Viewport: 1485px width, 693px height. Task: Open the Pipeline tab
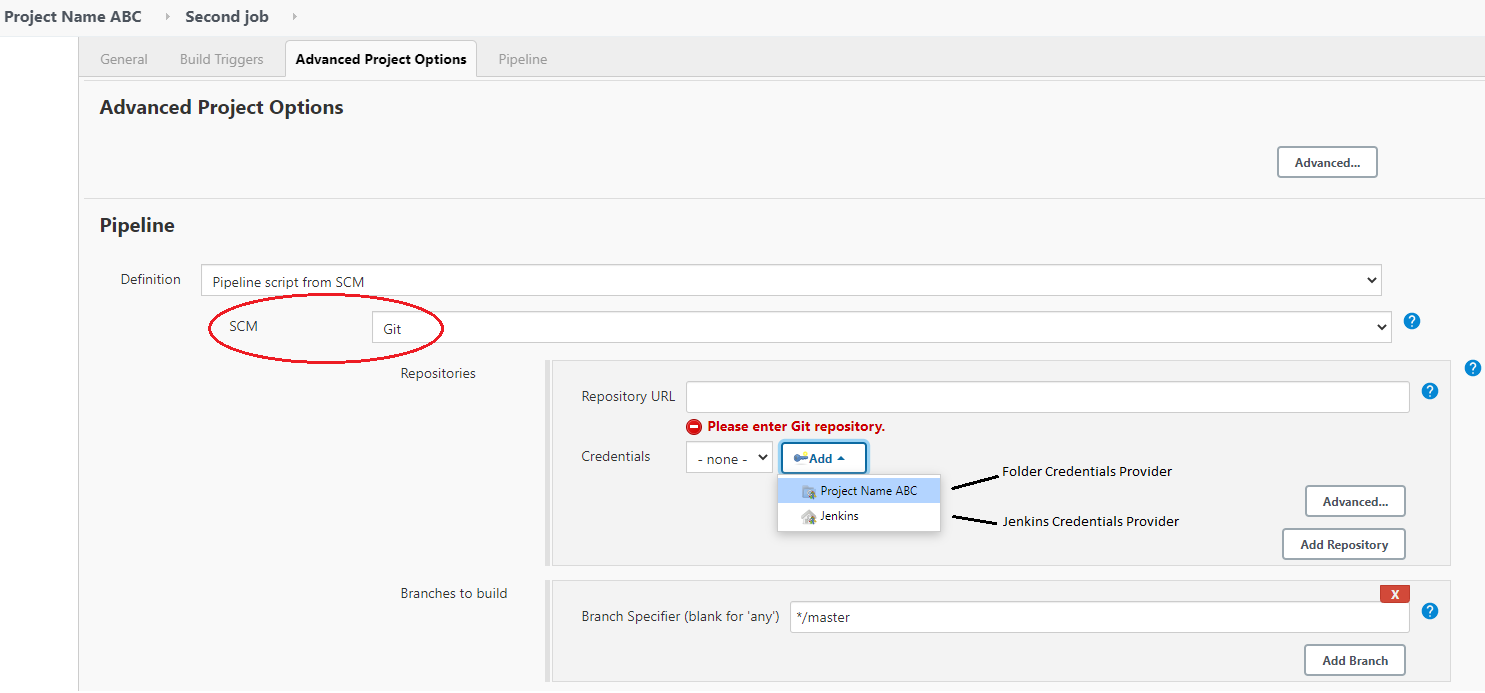point(522,59)
